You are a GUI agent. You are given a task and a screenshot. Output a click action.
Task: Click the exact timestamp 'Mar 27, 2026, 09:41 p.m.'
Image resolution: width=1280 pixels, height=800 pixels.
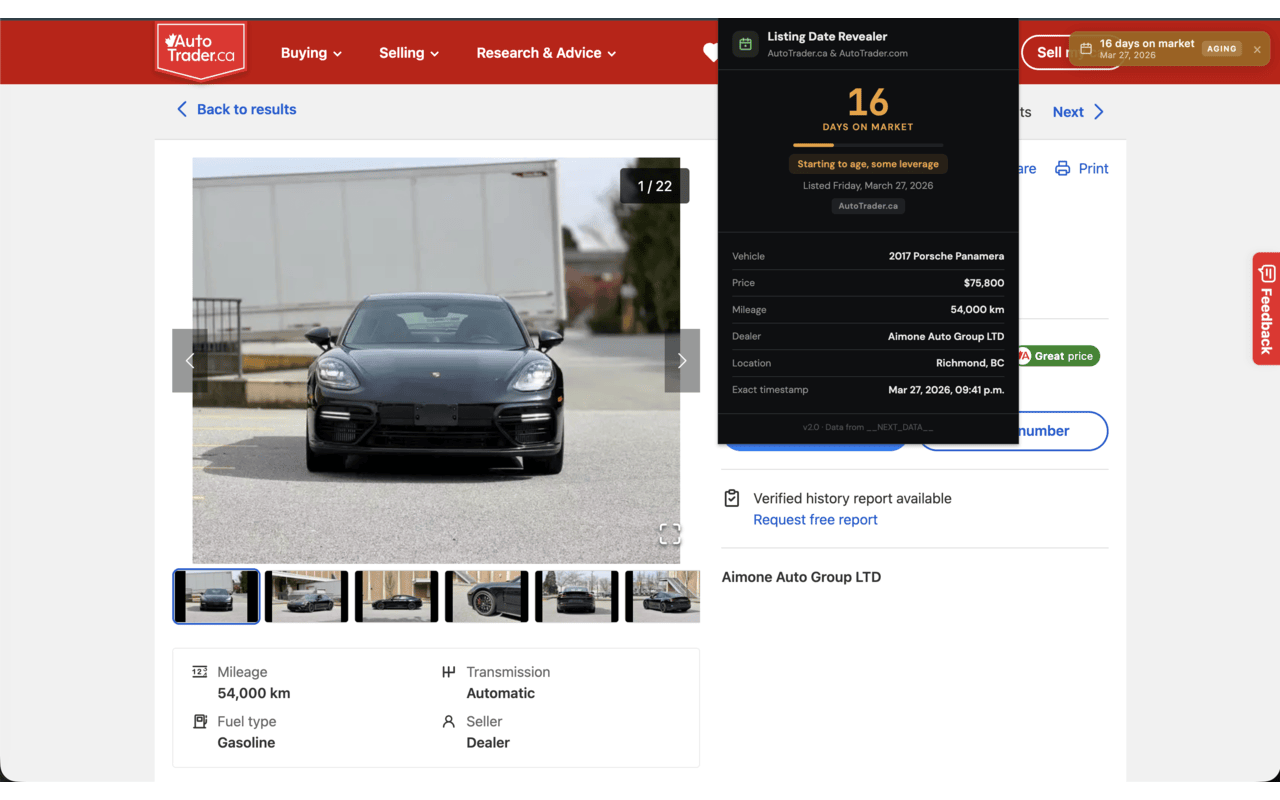(946, 390)
